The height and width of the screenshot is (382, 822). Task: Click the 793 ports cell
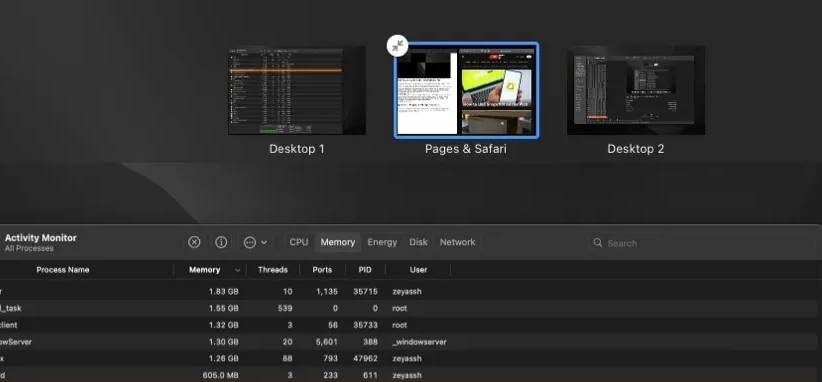[330, 358]
